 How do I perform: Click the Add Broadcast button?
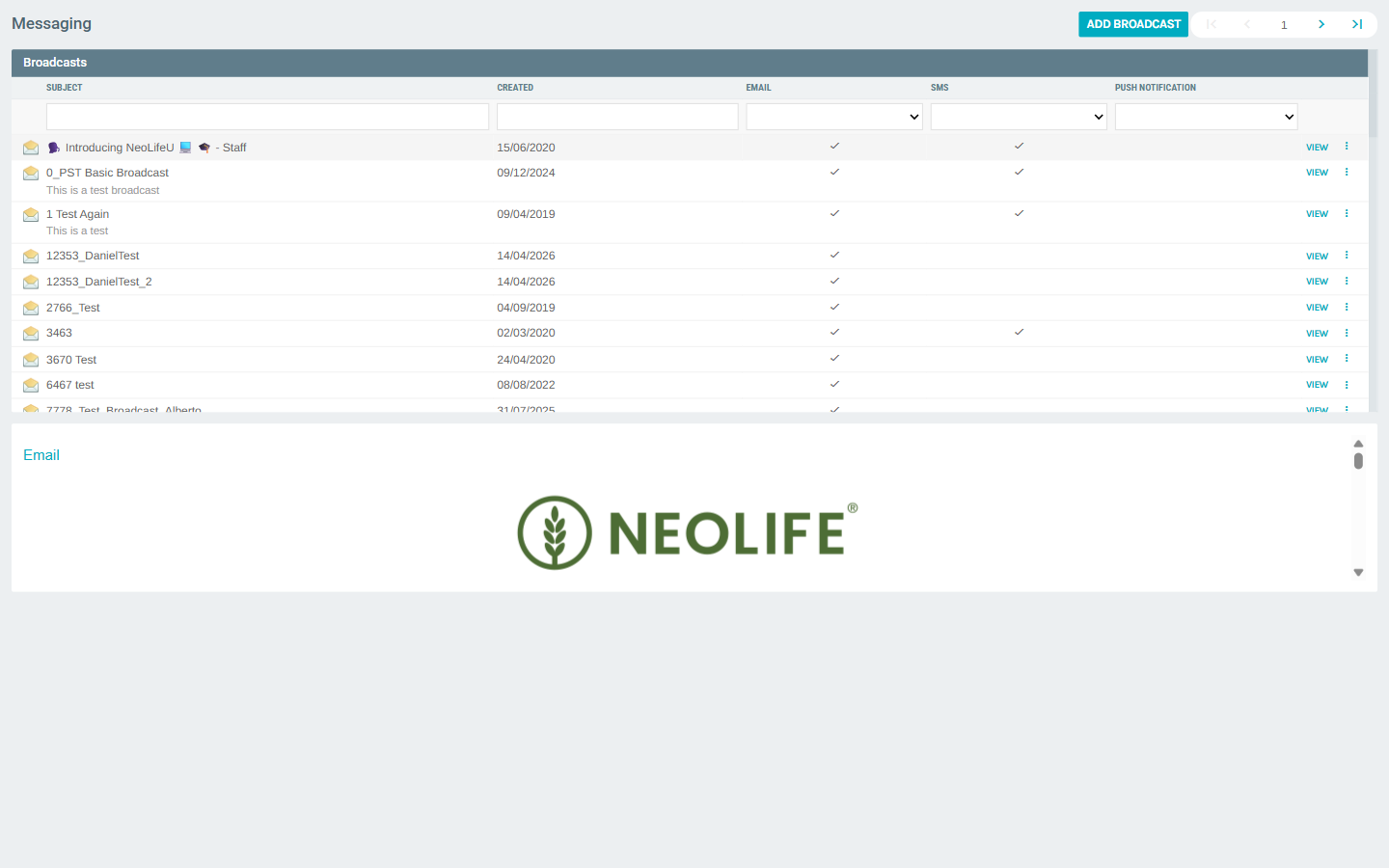coord(1133,24)
